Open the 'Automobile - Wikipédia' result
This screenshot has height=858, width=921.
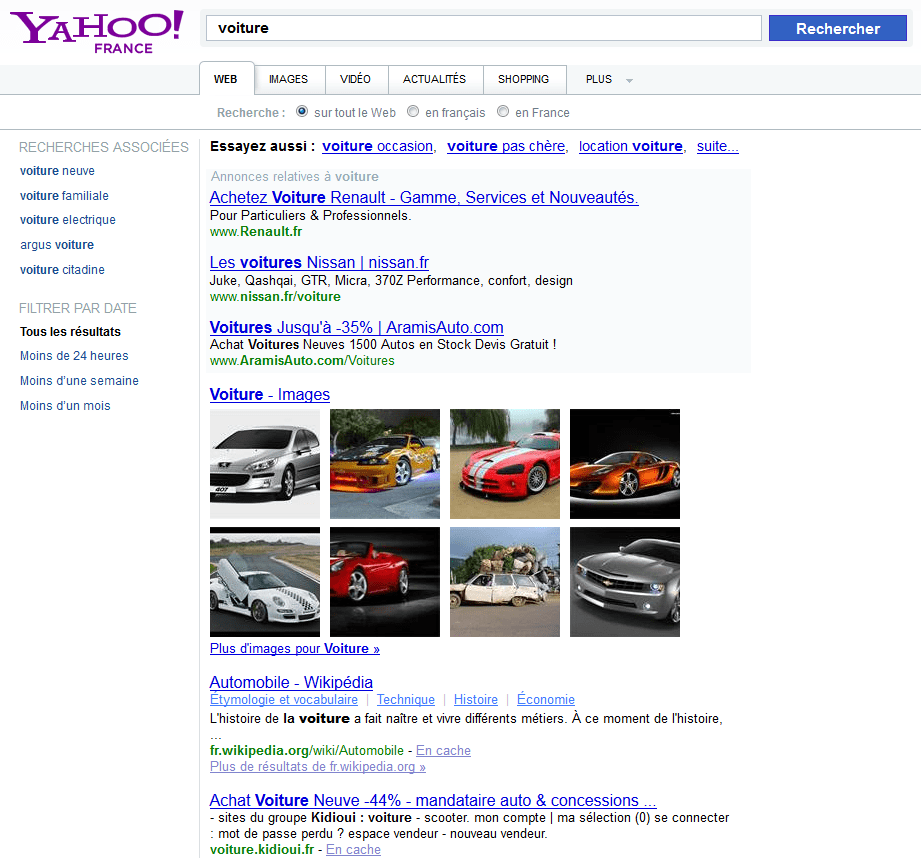291,682
